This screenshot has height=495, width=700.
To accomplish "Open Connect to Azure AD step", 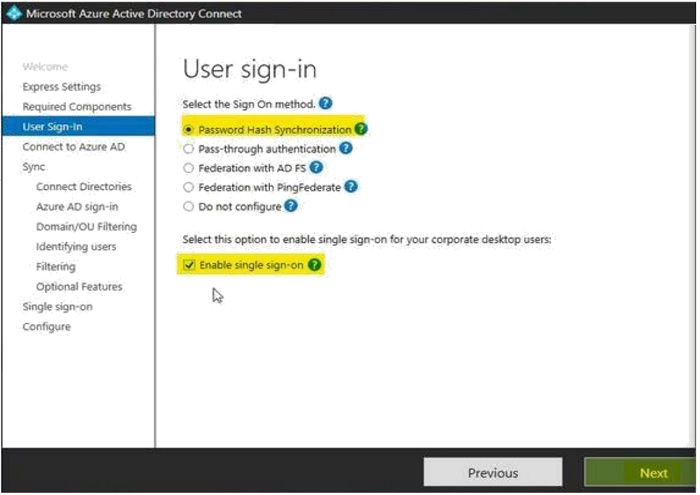I will click(74, 146).
